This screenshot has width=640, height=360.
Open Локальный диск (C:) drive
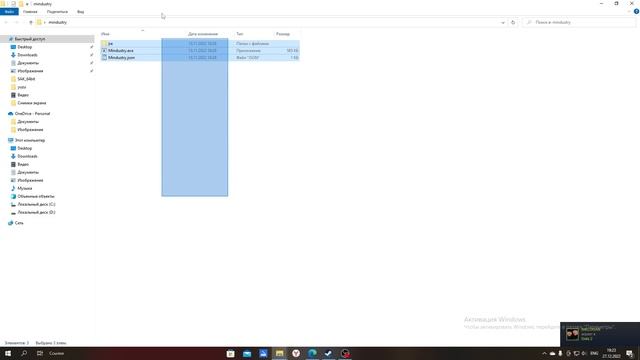36,204
